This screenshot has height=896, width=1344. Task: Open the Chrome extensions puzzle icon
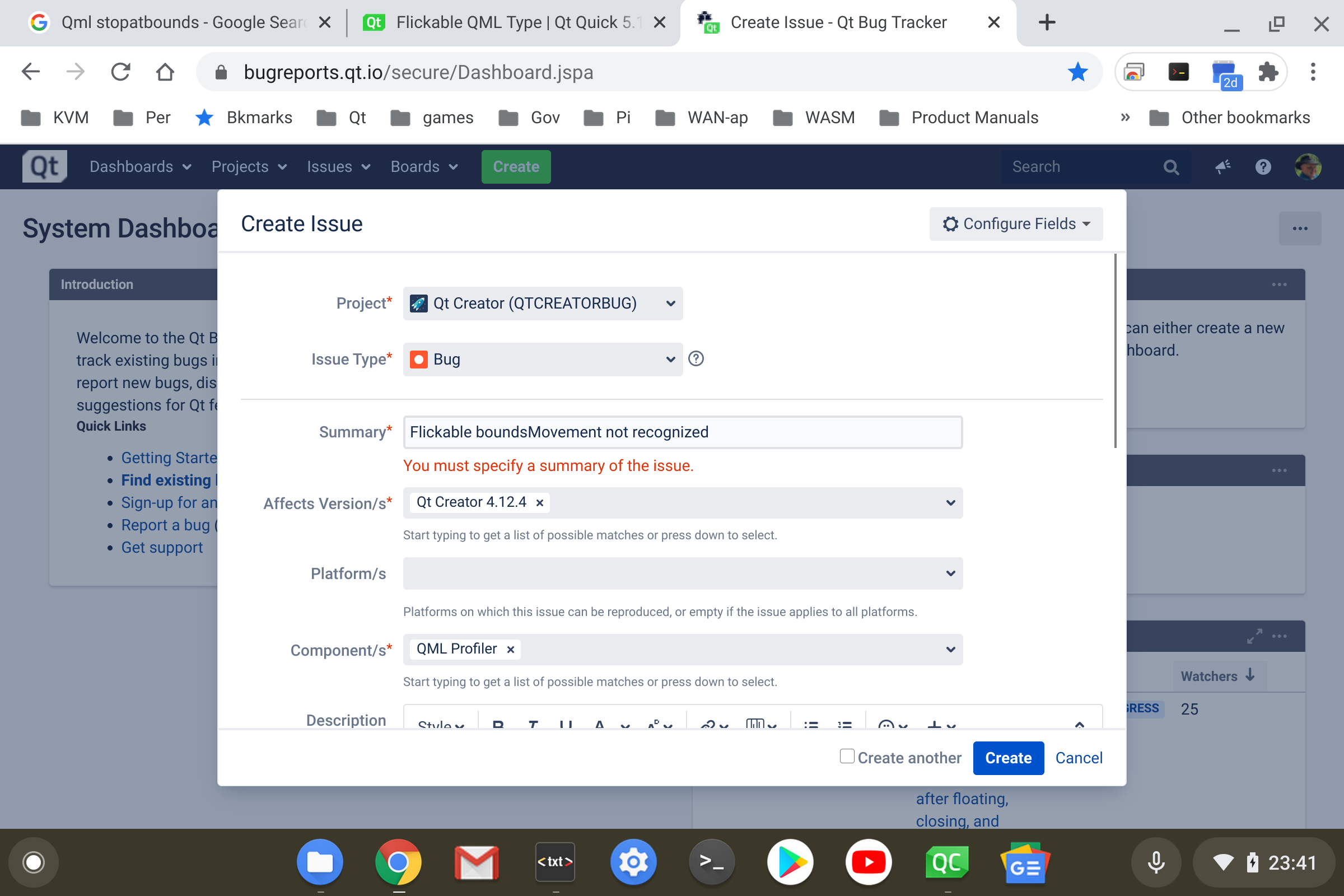click(1268, 73)
